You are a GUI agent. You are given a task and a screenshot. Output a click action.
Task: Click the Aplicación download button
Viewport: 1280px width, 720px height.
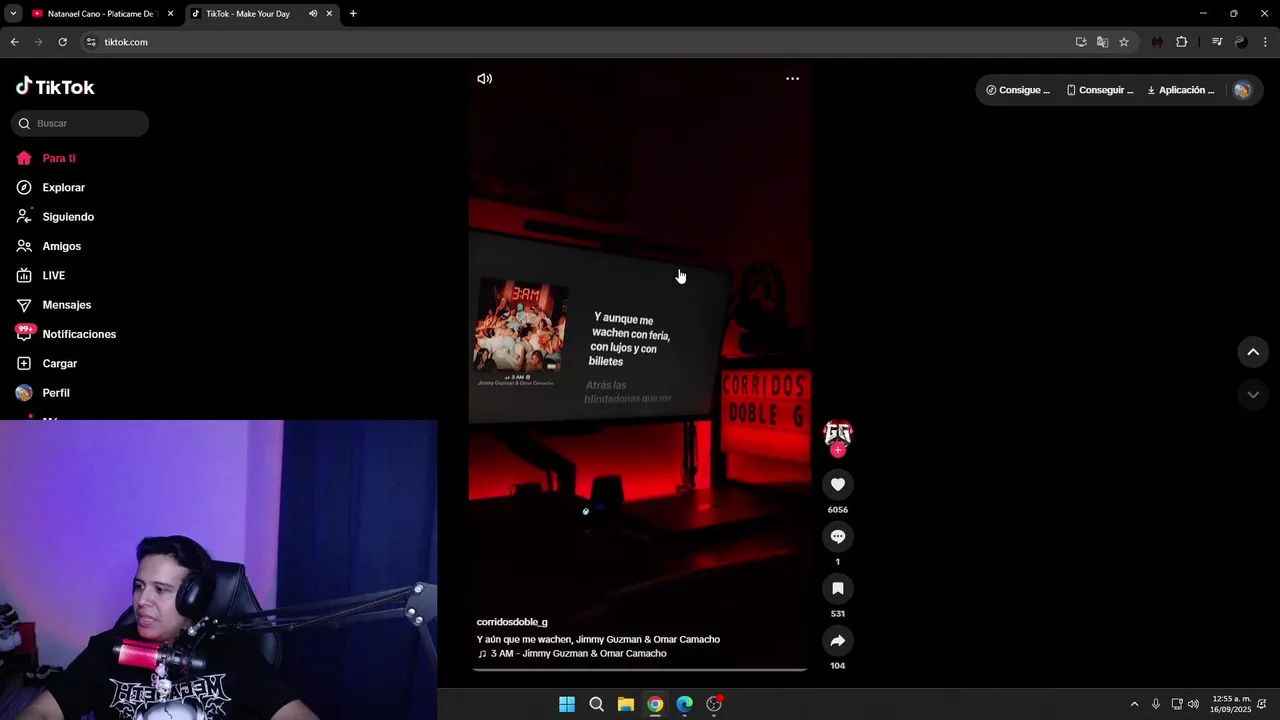[1181, 90]
